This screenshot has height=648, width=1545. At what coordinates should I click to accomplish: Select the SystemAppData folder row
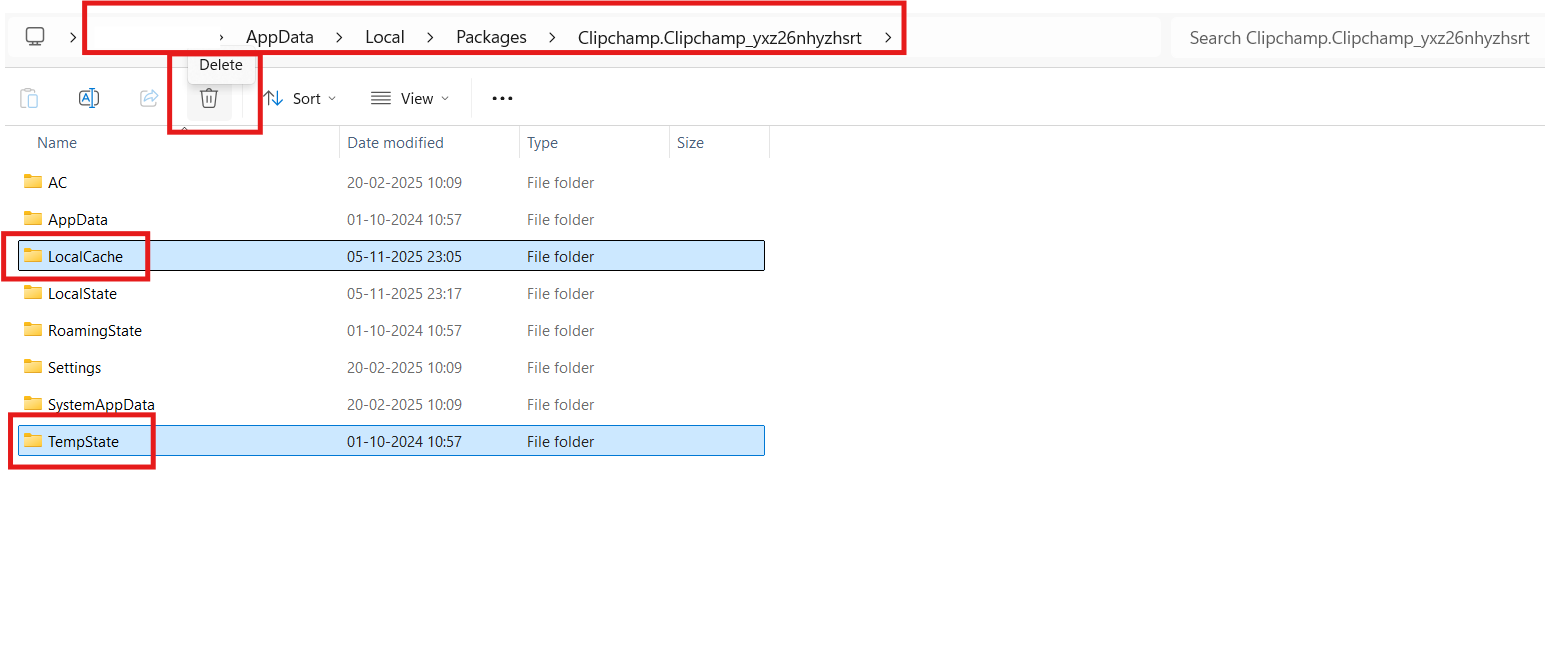click(101, 404)
